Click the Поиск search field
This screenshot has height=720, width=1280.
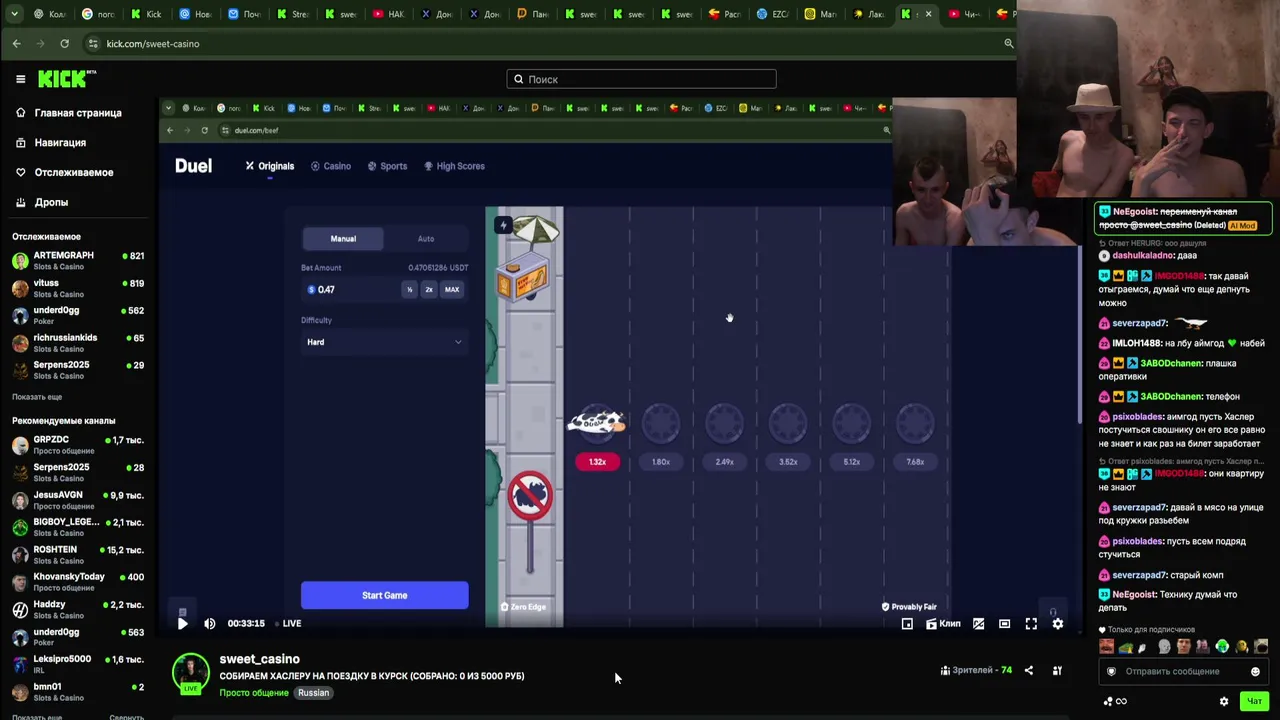click(641, 79)
